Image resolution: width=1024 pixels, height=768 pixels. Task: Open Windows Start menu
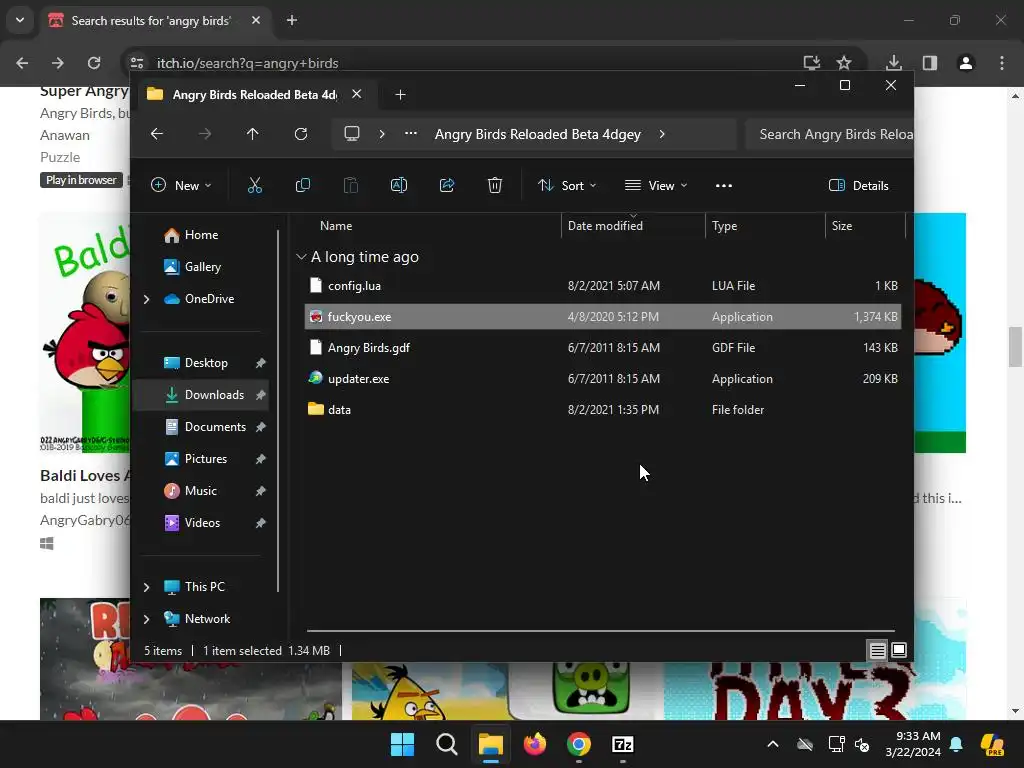(x=402, y=744)
